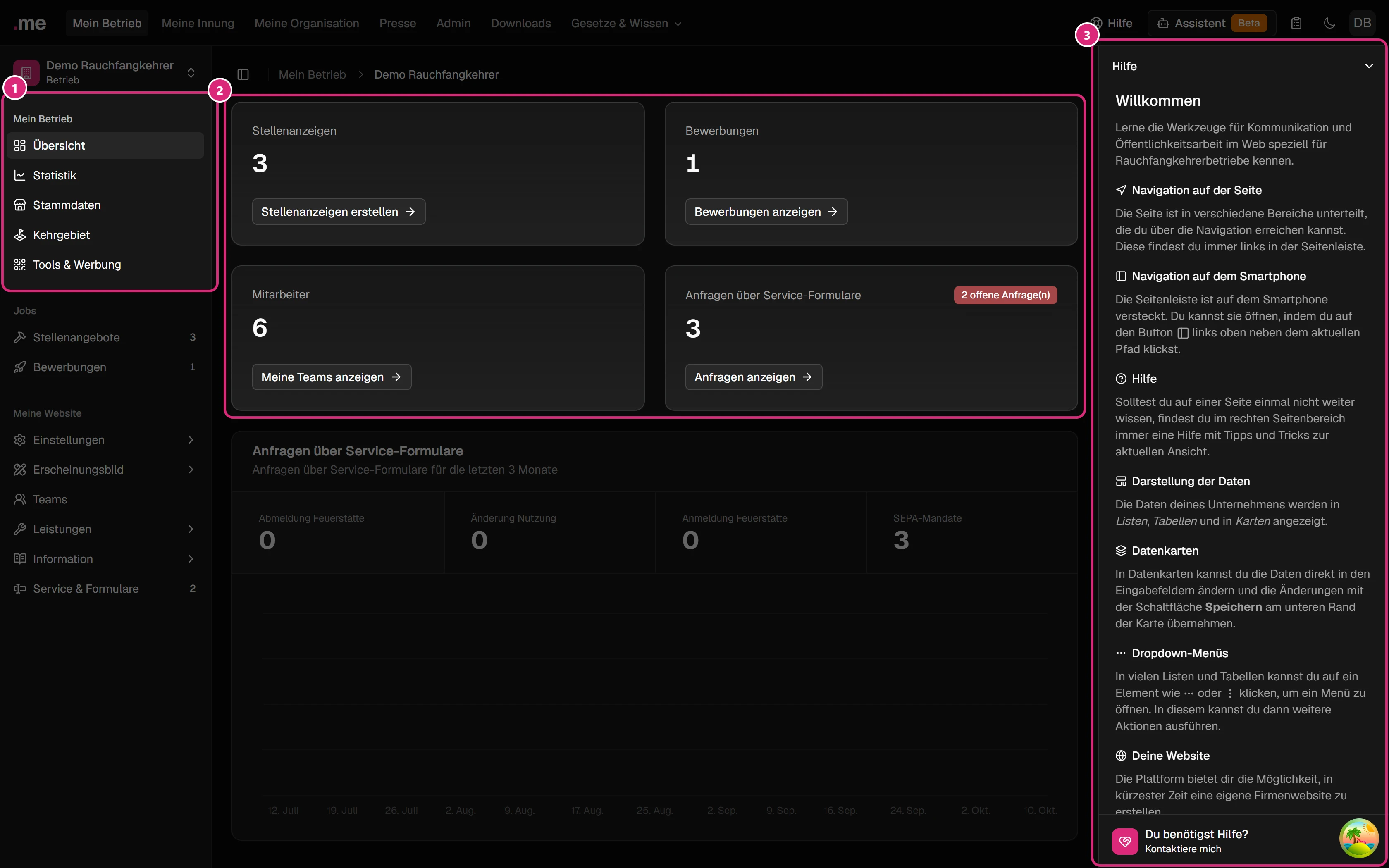The width and height of the screenshot is (1389, 868).
Task: Open the Downloads tab
Action: click(520, 24)
